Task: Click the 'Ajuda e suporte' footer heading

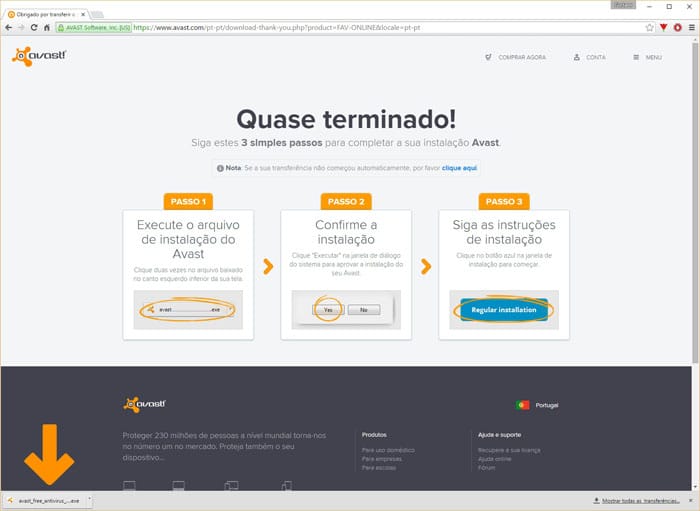Action: 500,435
